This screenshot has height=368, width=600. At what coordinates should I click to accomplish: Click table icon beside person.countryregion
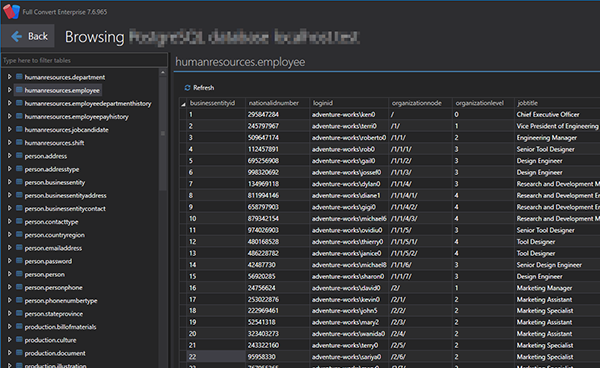pos(19,234)
